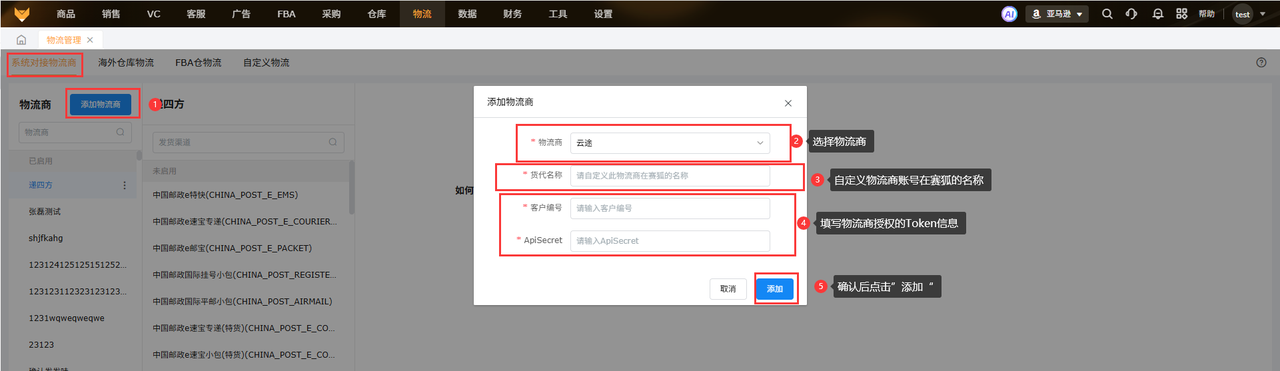The height and width of the screenshot is (371, 1280).
Task: Open the 仓库 menu
Action: (376, 14)
